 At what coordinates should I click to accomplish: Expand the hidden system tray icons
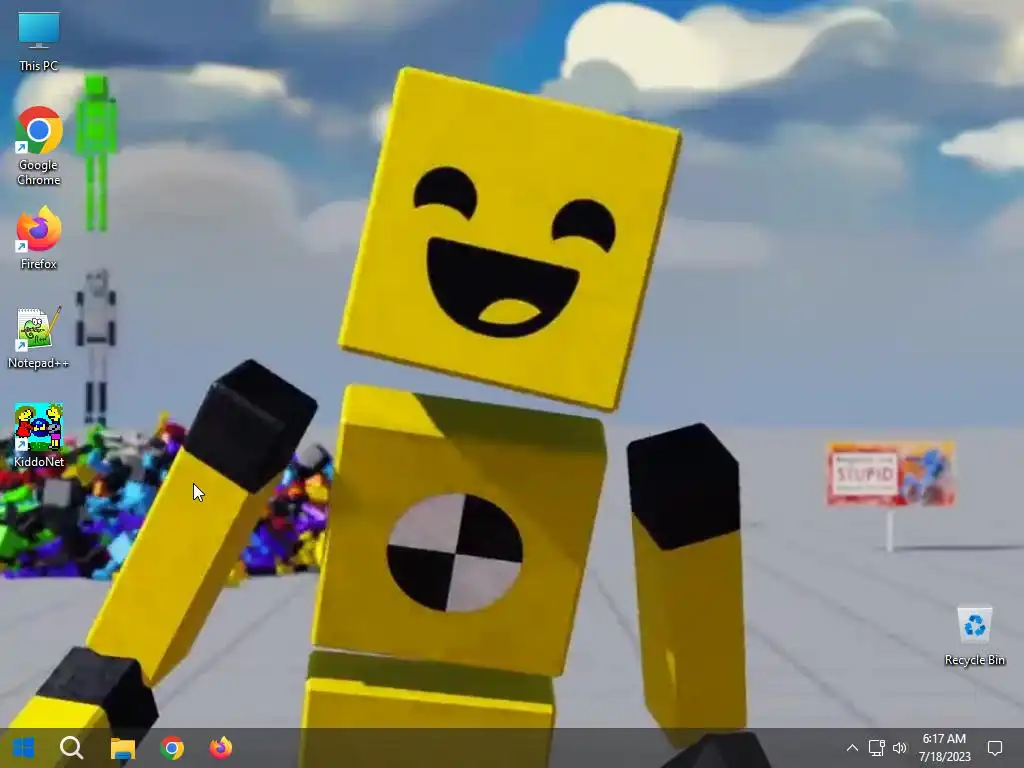pos(852,748)
